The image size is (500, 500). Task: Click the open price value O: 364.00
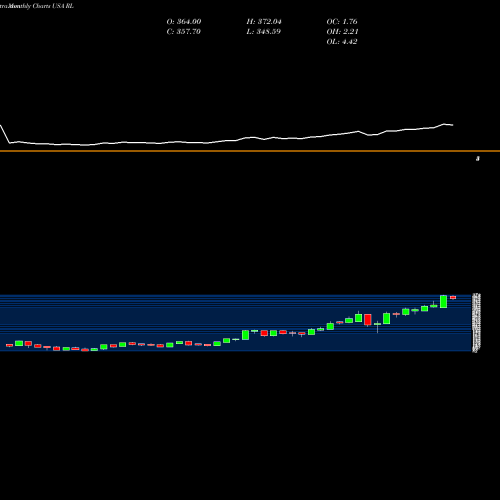click(x=184, y=22)
